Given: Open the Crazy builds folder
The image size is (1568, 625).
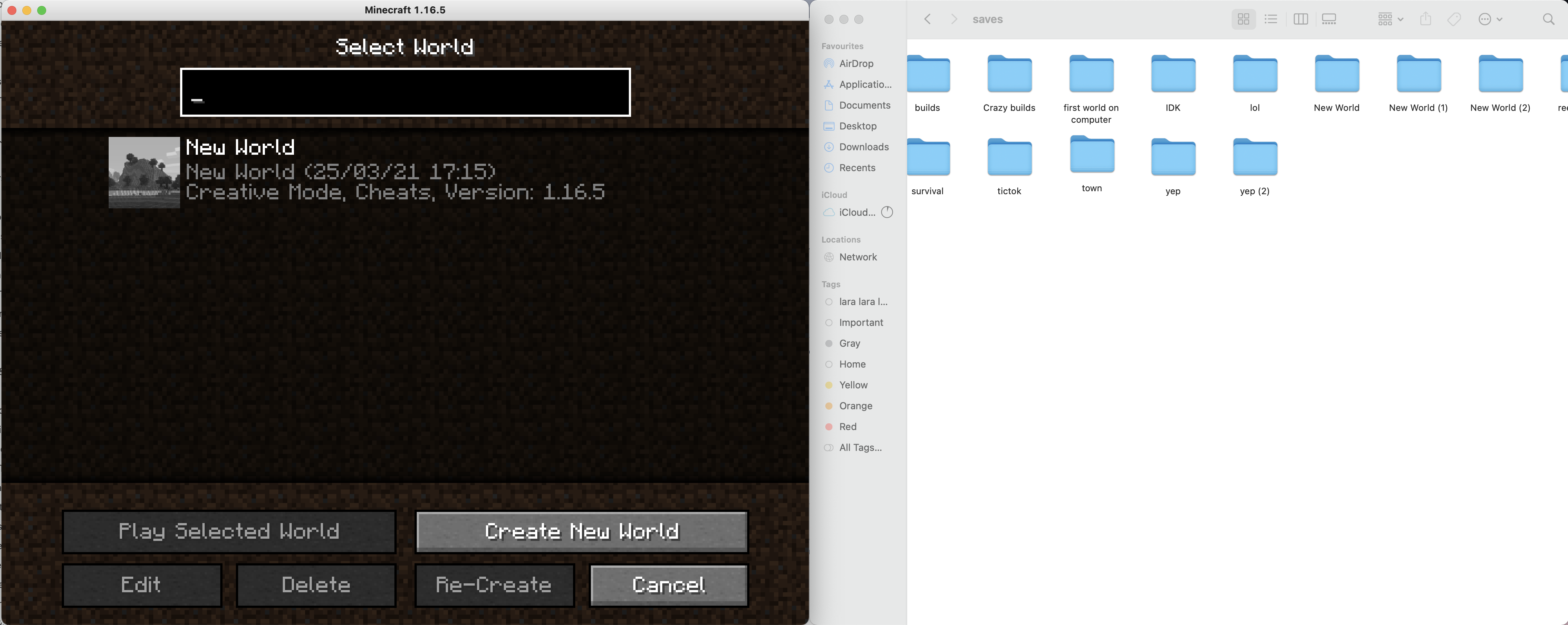Looking at the screenshot, I should (x=1009, y=75).
